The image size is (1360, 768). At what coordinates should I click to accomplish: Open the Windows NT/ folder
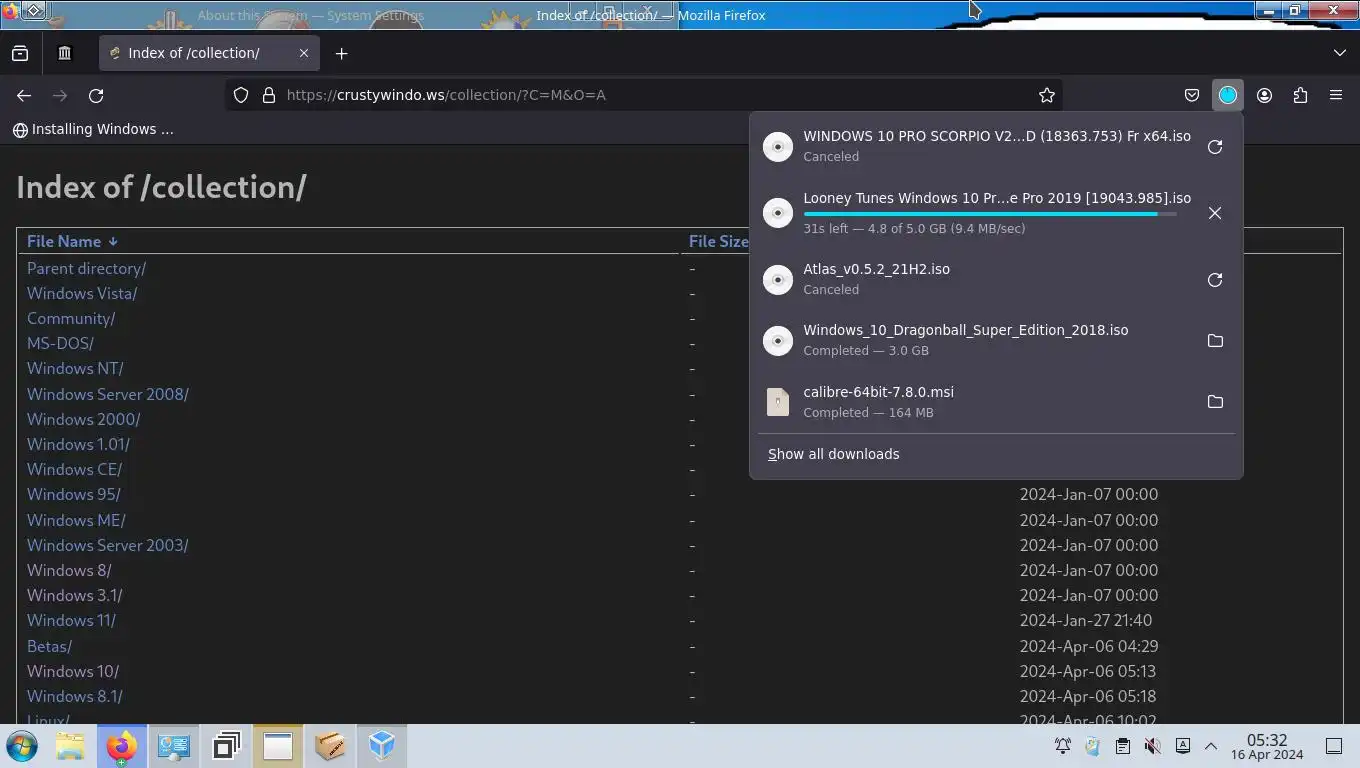(75, 368)
